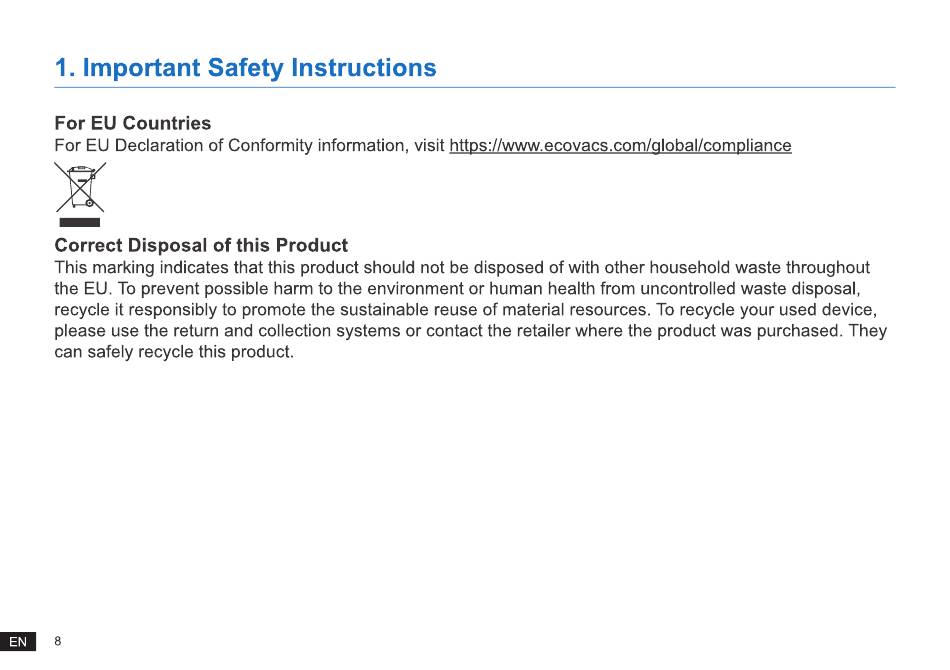Image resolution: width=950 pixels, height=670 pixels.
Task: Click the "Correct Disposal of this Product" heading
Action: (x=201, y=245)
